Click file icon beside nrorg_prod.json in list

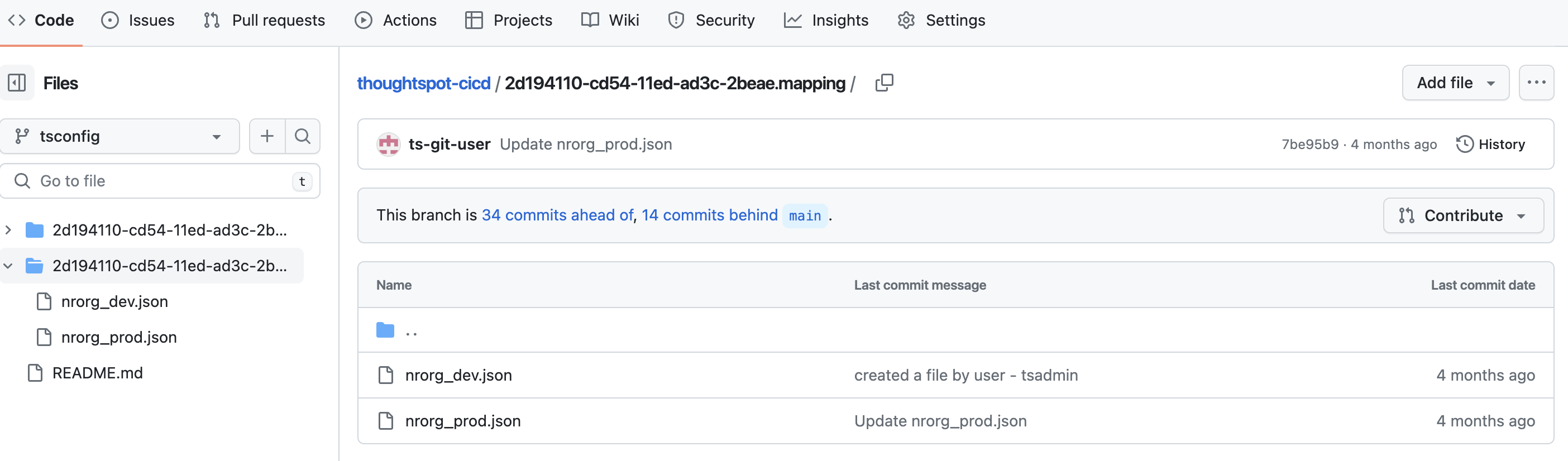(385, 421)
